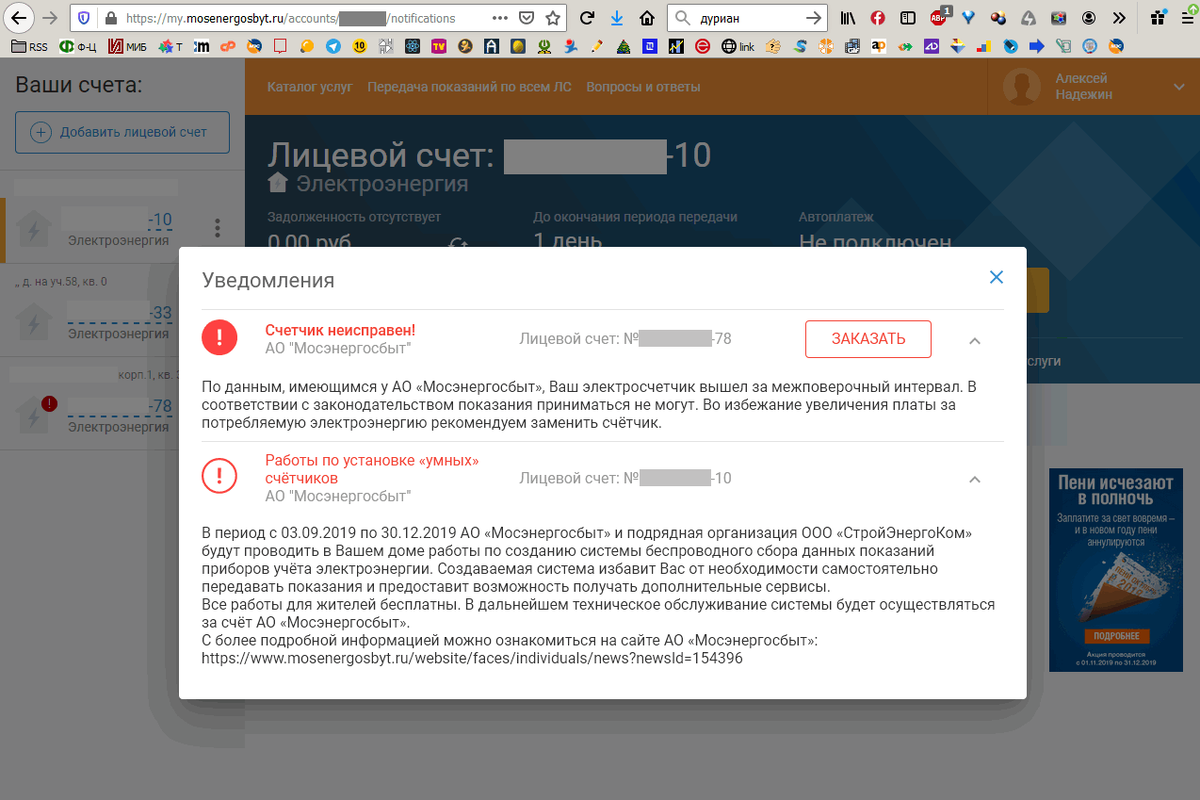Open the МИБ bookmark
The height and width of the screenshot is (800, 1200).
[x=128, y=46]
